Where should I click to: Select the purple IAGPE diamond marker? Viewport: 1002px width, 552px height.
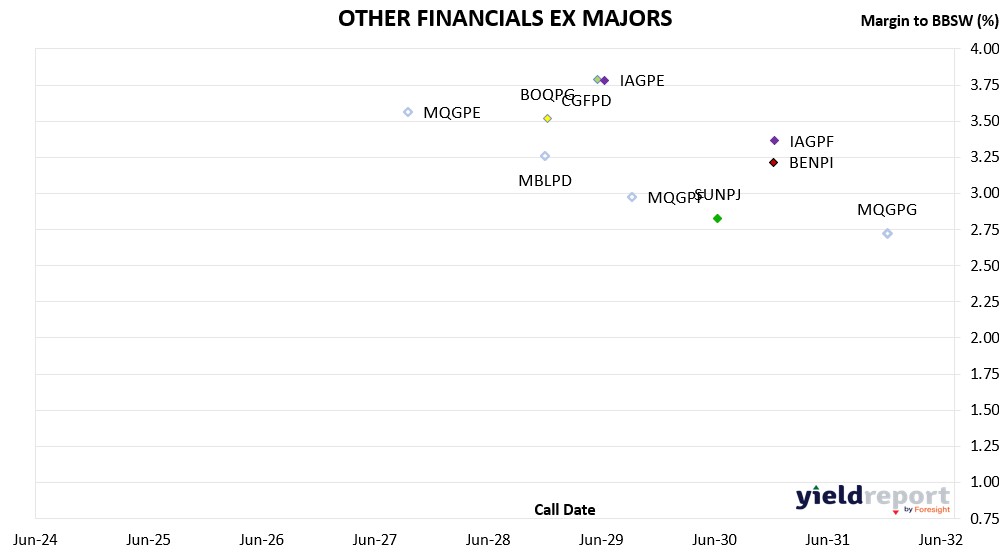[605, 80]
